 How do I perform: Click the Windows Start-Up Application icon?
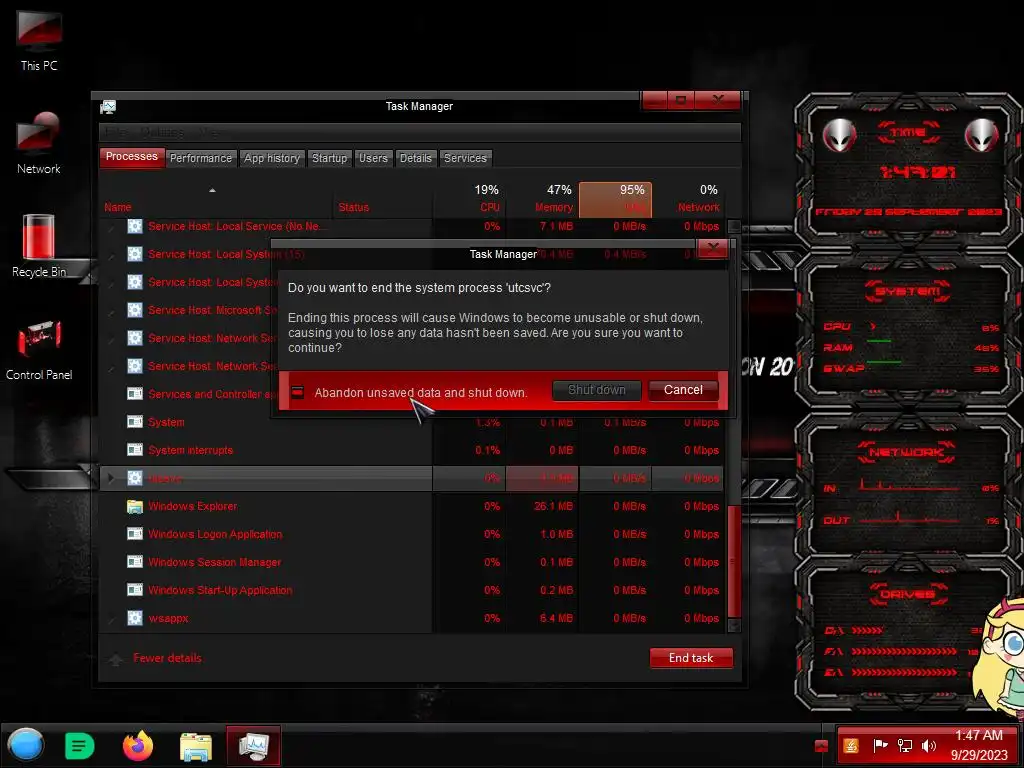135,590
